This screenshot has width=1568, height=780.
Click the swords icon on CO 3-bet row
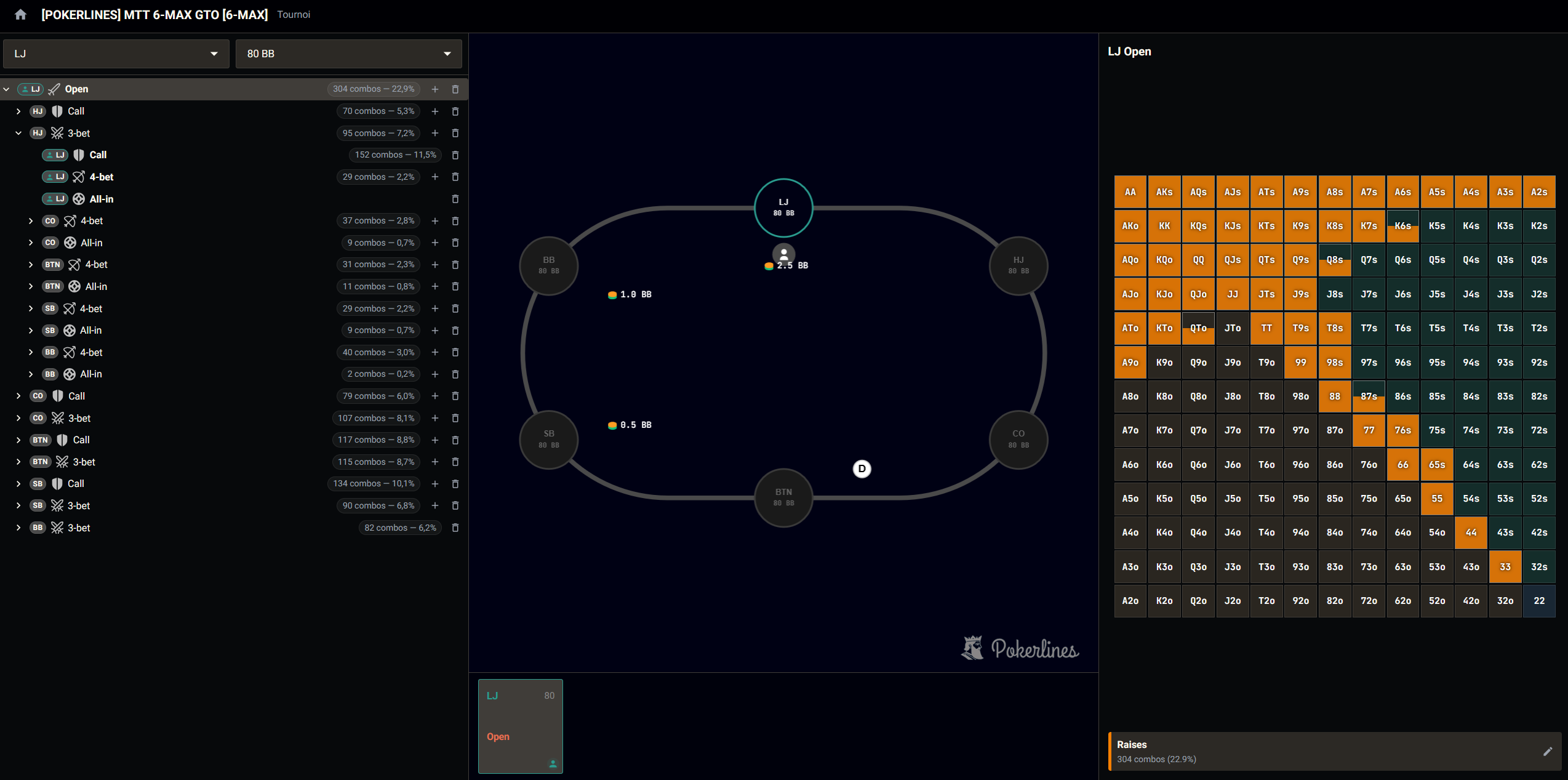coord(58,418)
